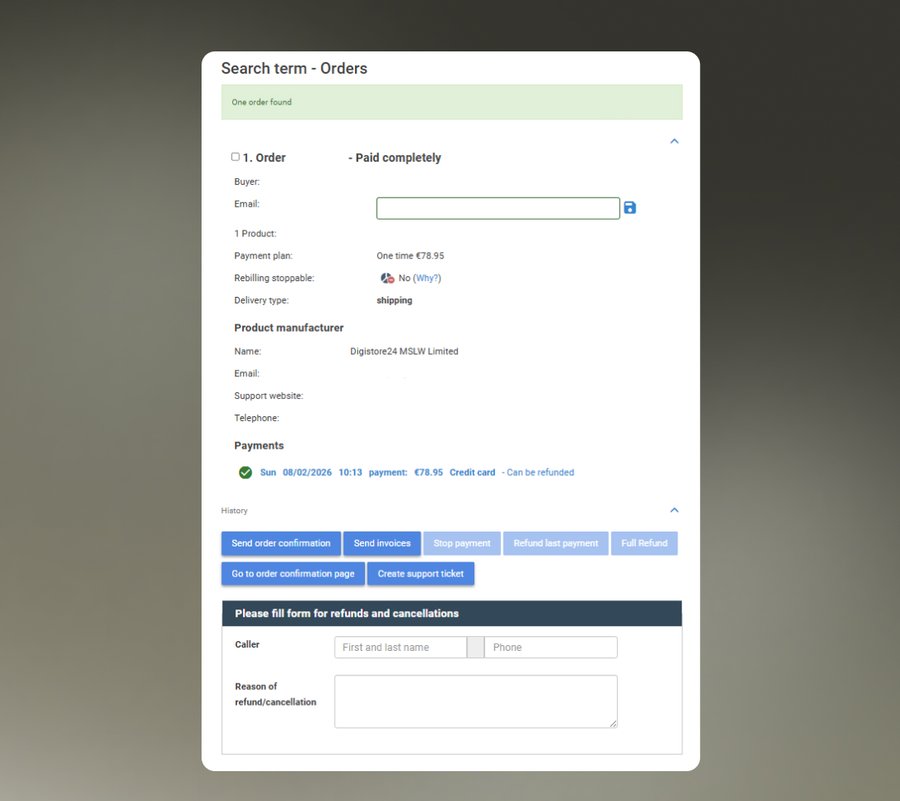Click the Buyer label
This screenshot has width=900, height=801.
click(247, 182)
